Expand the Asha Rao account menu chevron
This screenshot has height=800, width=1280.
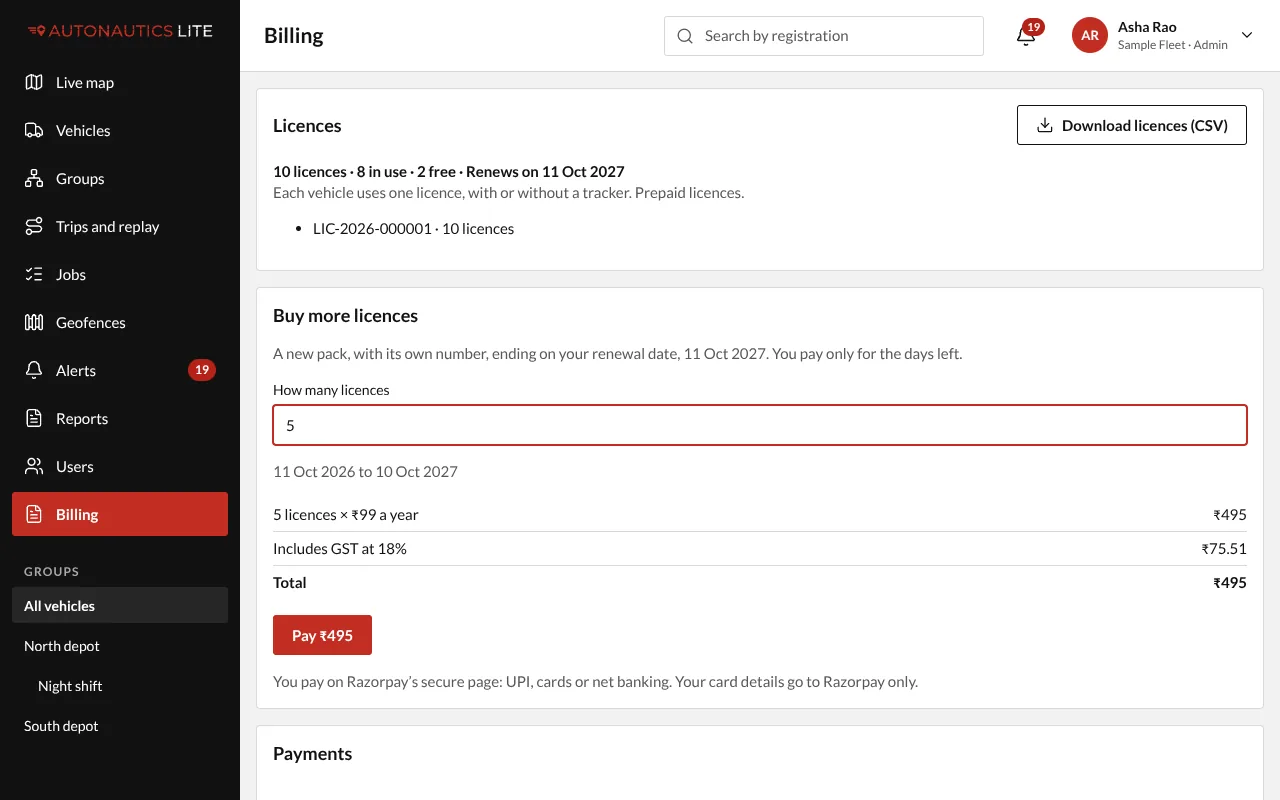point(1247,35)
